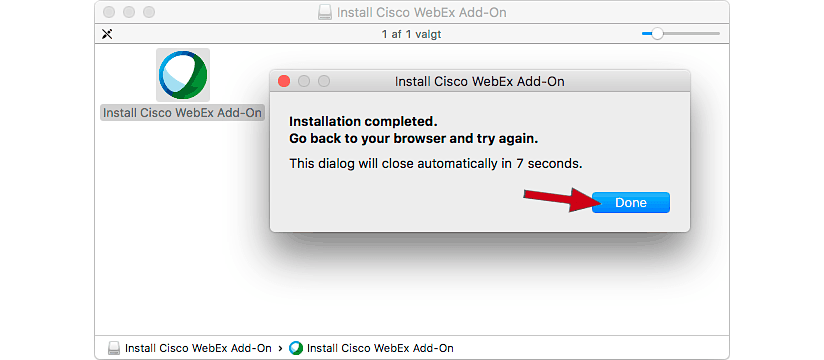This screenshot has height=360, width=824.
Task: Adjust the icon size slider knob
Action: (x=657, y=34)
